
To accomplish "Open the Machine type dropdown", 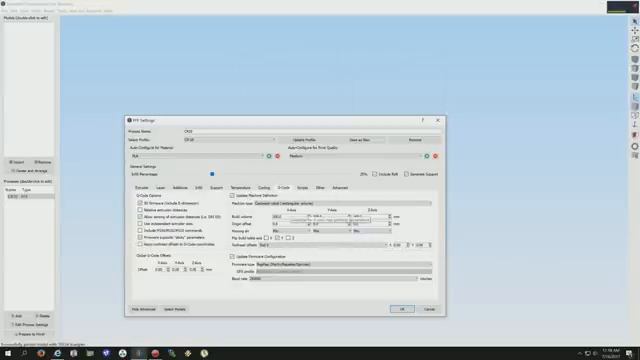I will tap(343, 203).
